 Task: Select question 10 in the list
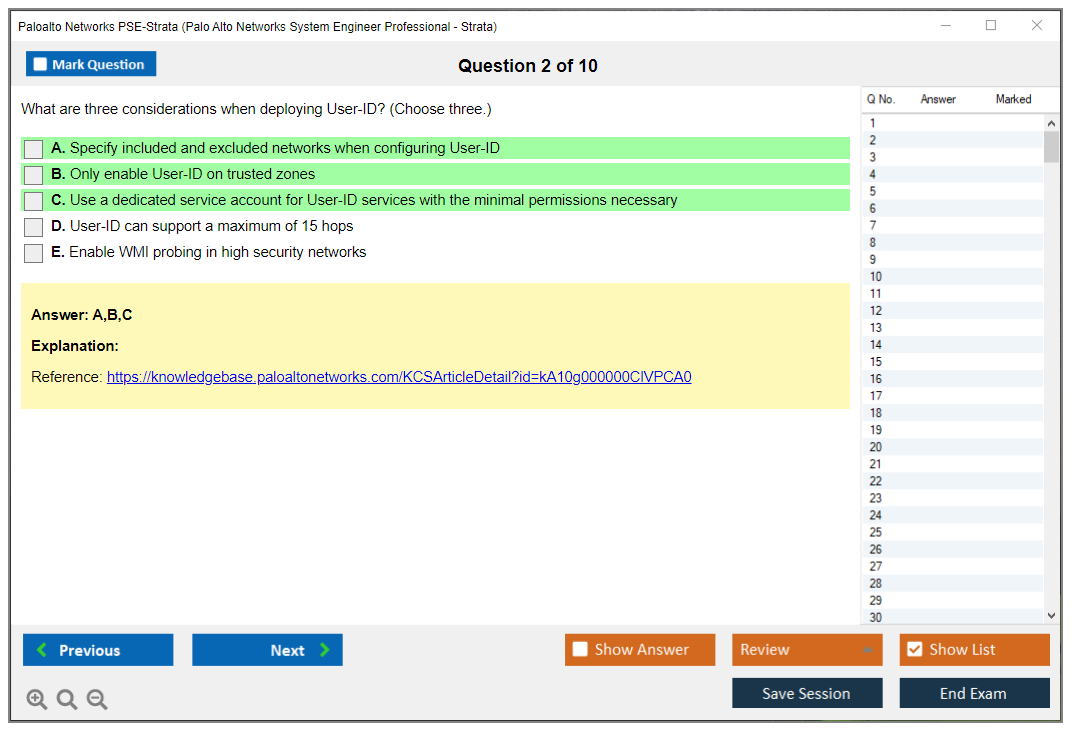tap(876, 277)
